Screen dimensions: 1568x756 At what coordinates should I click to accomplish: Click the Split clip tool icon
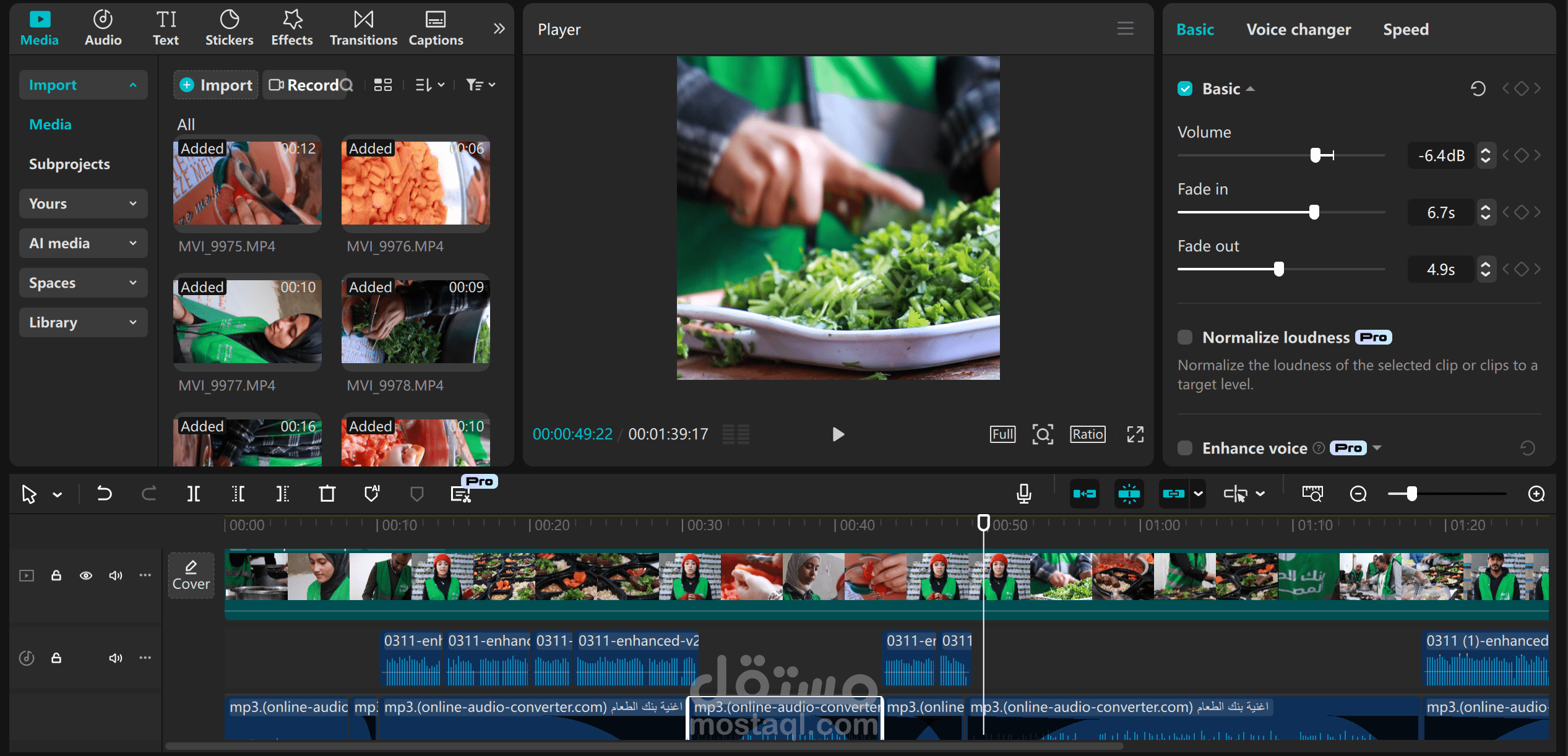[x=193, y=494]
